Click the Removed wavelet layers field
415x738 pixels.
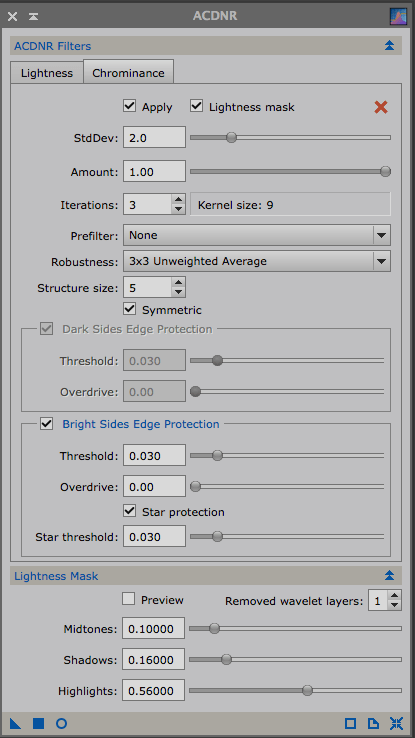coord(378,601)
